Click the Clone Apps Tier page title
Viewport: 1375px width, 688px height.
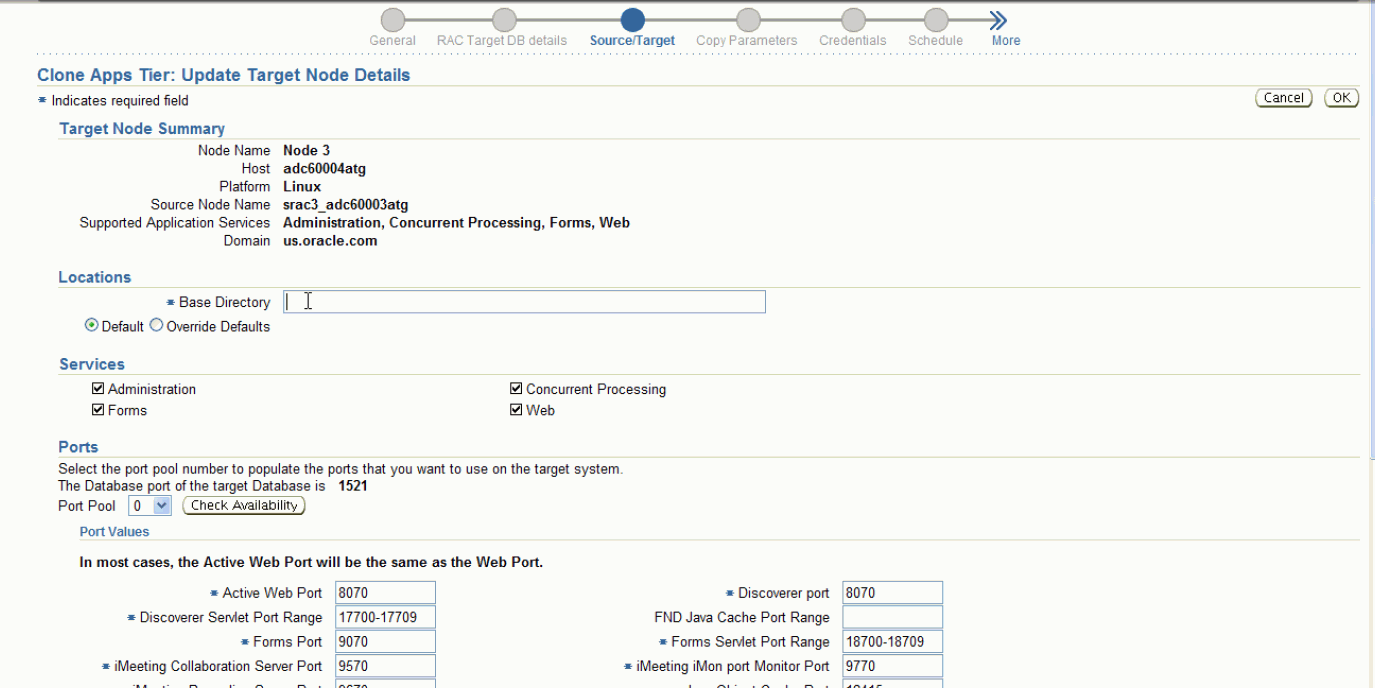tap(224, 75)
